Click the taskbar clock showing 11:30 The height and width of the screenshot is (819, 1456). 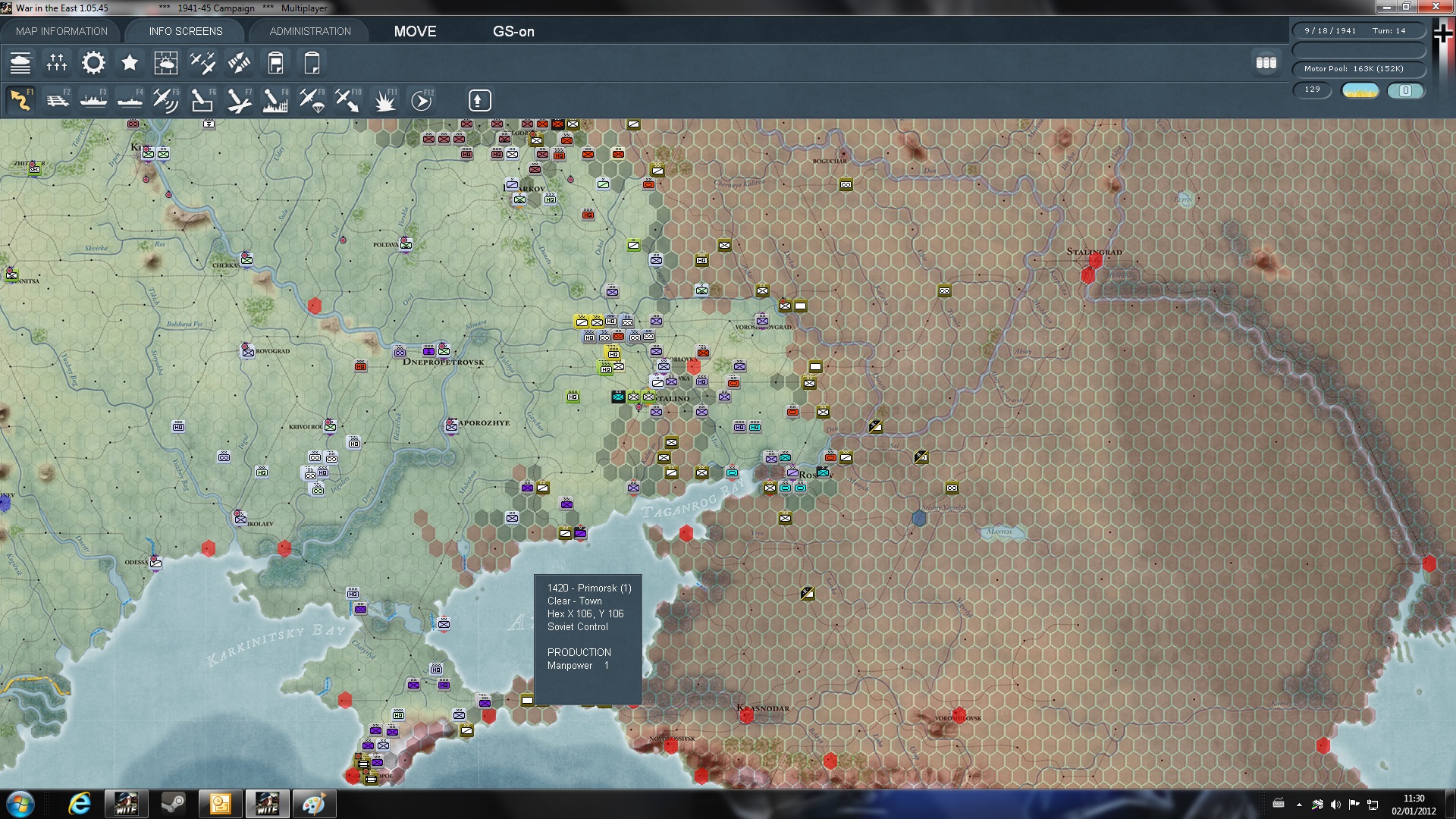[x=1414, y=805]
